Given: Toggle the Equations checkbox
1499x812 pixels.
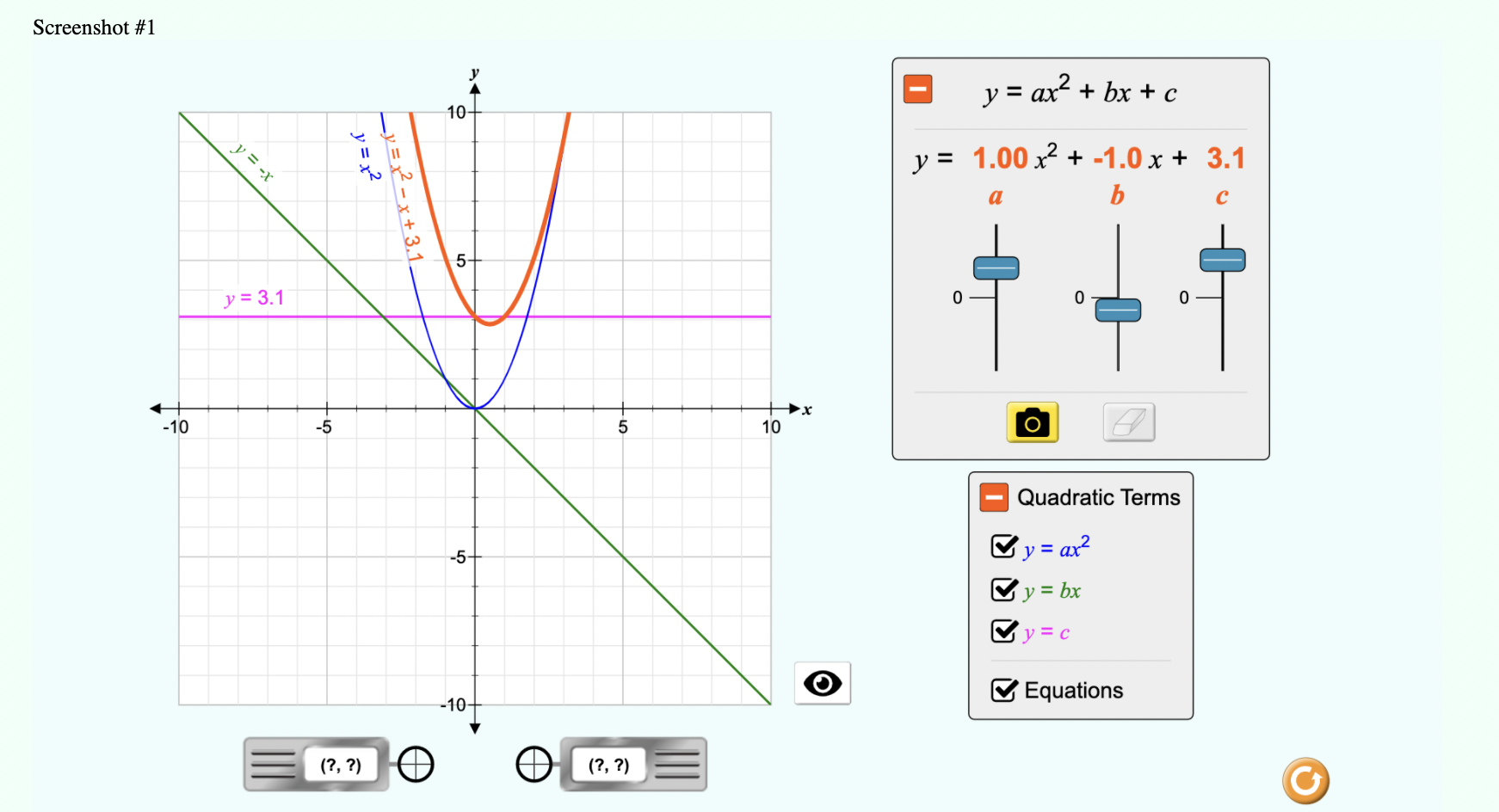Looking at the screenshot, I should coord(1004,690).
